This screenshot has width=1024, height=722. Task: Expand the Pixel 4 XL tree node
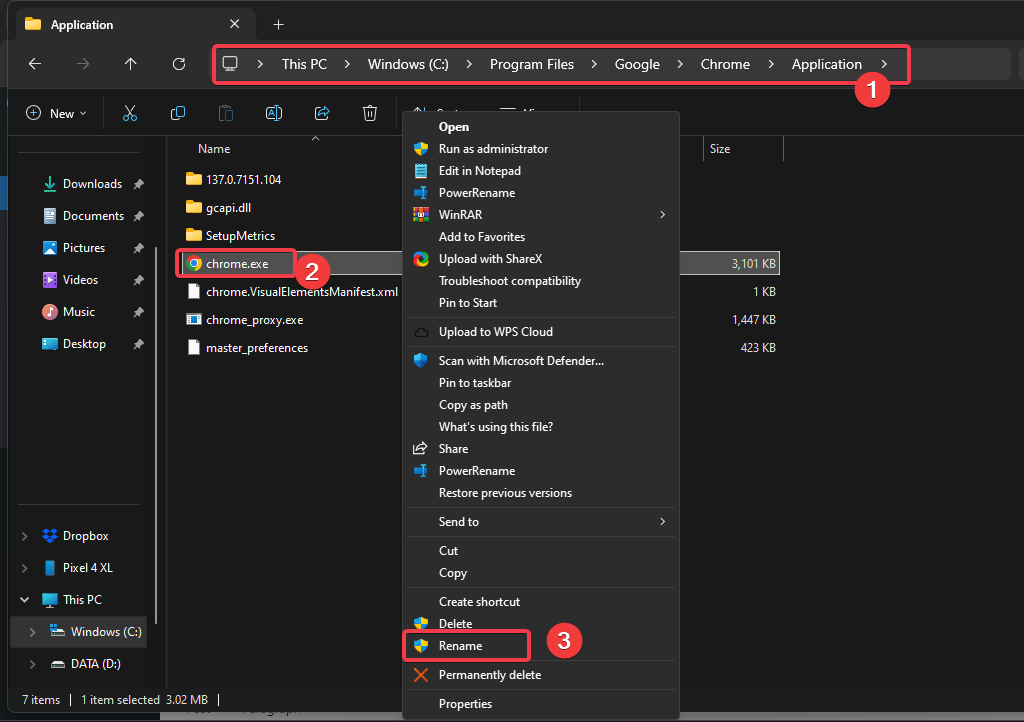tap(25, 567)
